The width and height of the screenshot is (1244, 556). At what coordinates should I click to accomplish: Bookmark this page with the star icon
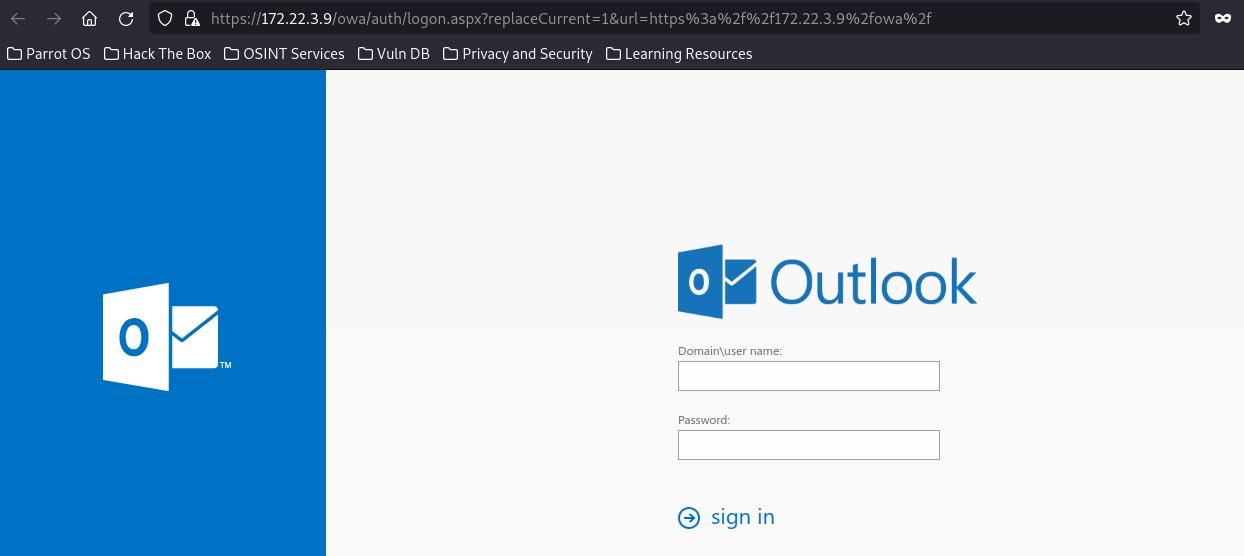(x=1184, y=18)
